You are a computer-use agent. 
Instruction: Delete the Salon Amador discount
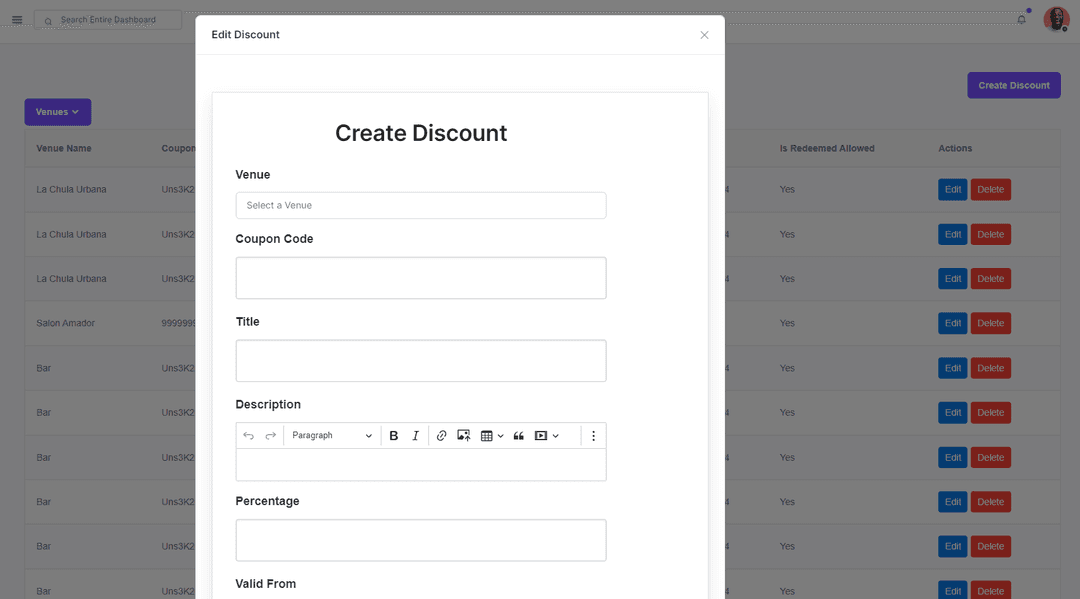pos(990,323)
